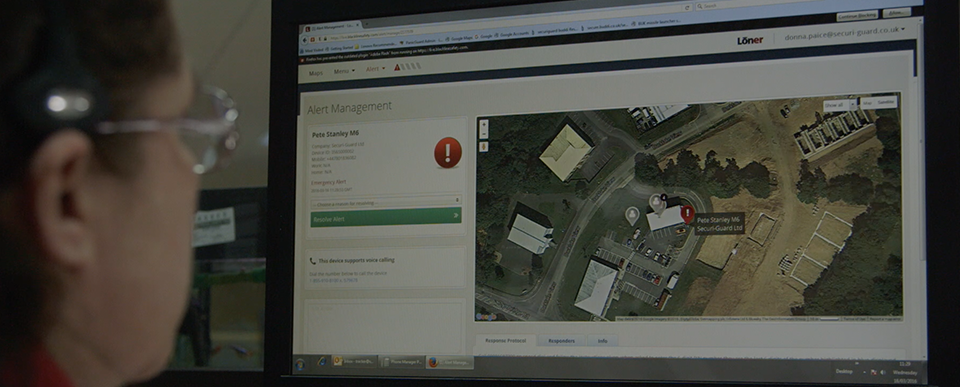
Task: Click the browser back arrow
Action: click(305, 40)
